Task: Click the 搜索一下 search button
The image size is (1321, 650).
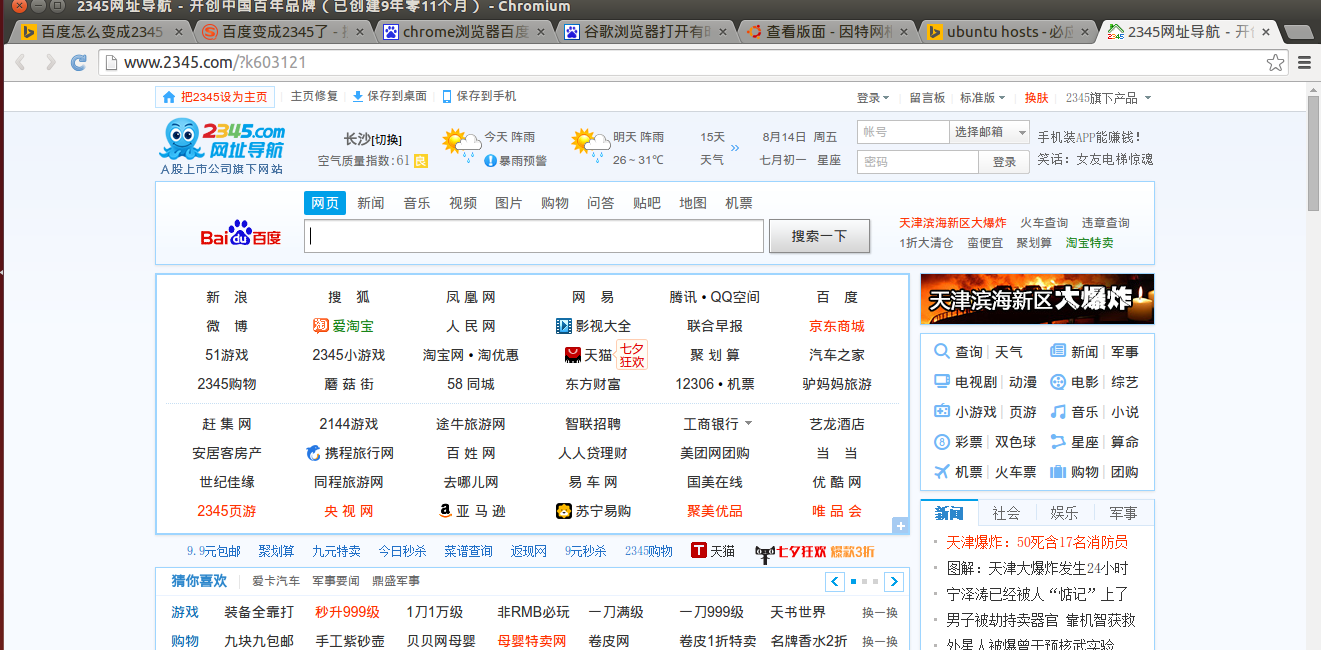Action: pyautogui.click(x=819, y=236)
